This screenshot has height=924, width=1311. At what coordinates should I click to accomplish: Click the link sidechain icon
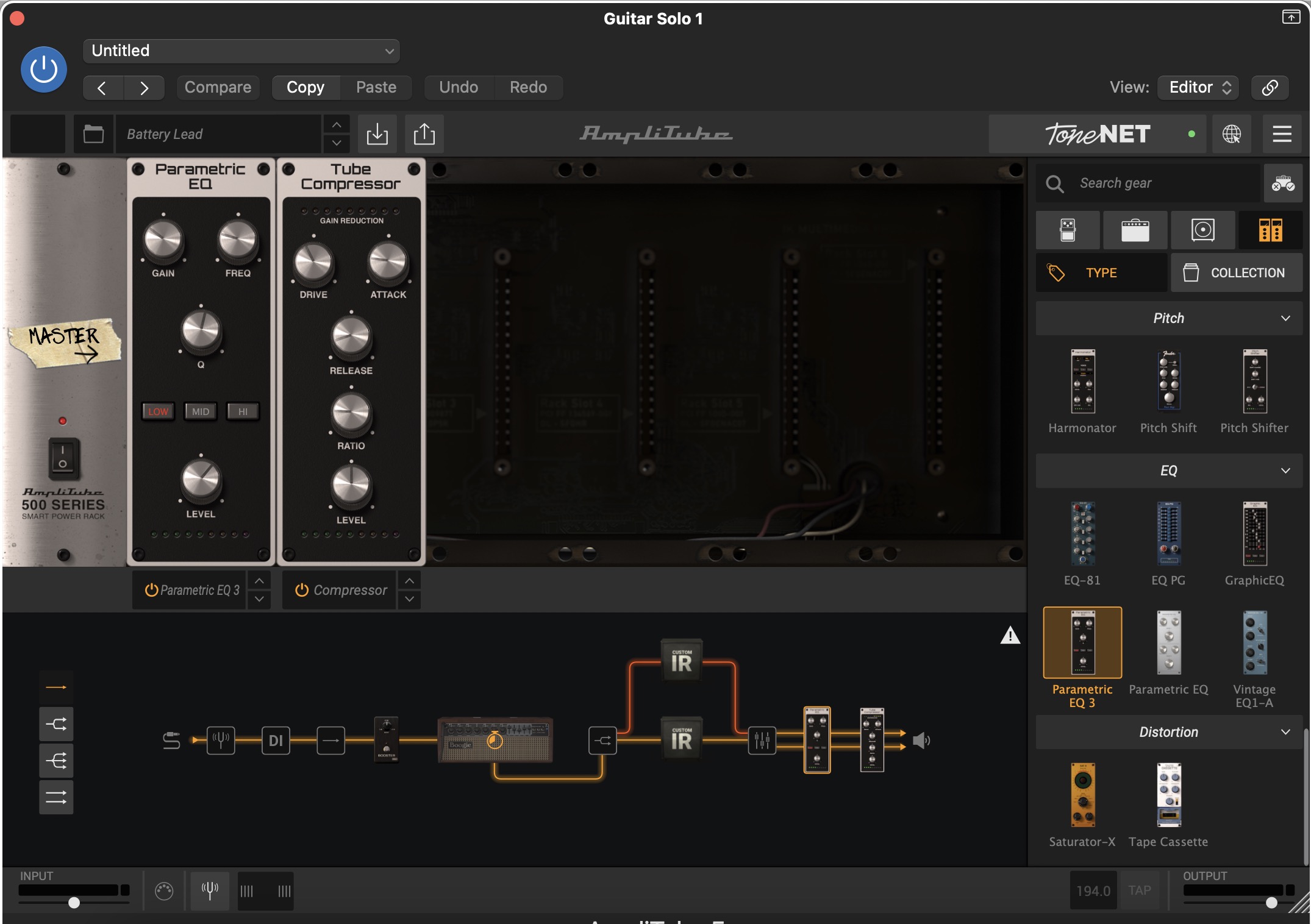pos(1270,88)
